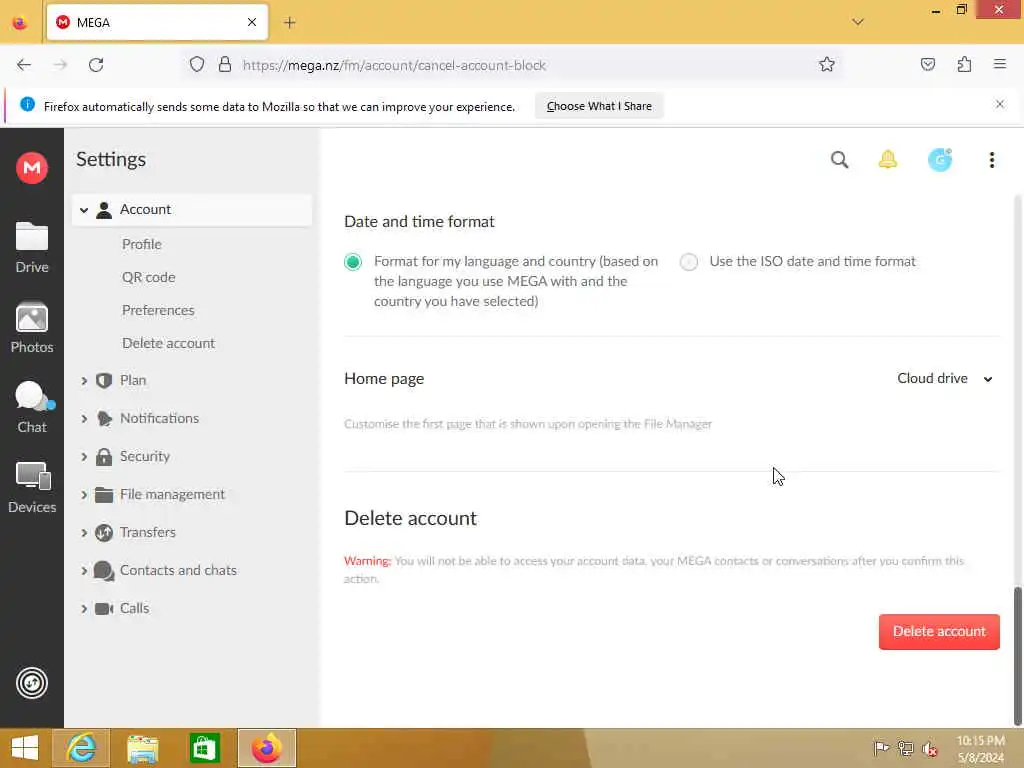This screenshot has width=1024, height=768.
Task: Click the MEGA logo in sidebar
Action: pos(31,168)
